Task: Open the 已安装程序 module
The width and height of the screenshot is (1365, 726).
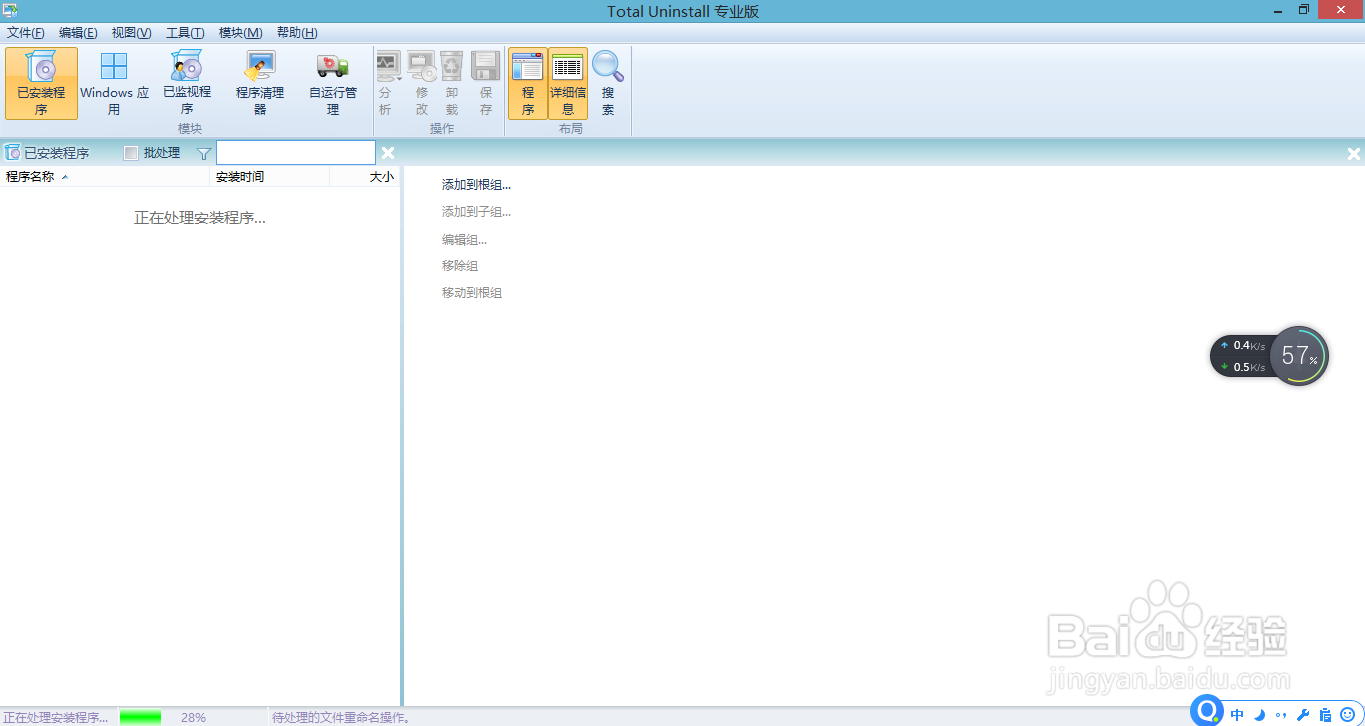Action: click(41, 83)
